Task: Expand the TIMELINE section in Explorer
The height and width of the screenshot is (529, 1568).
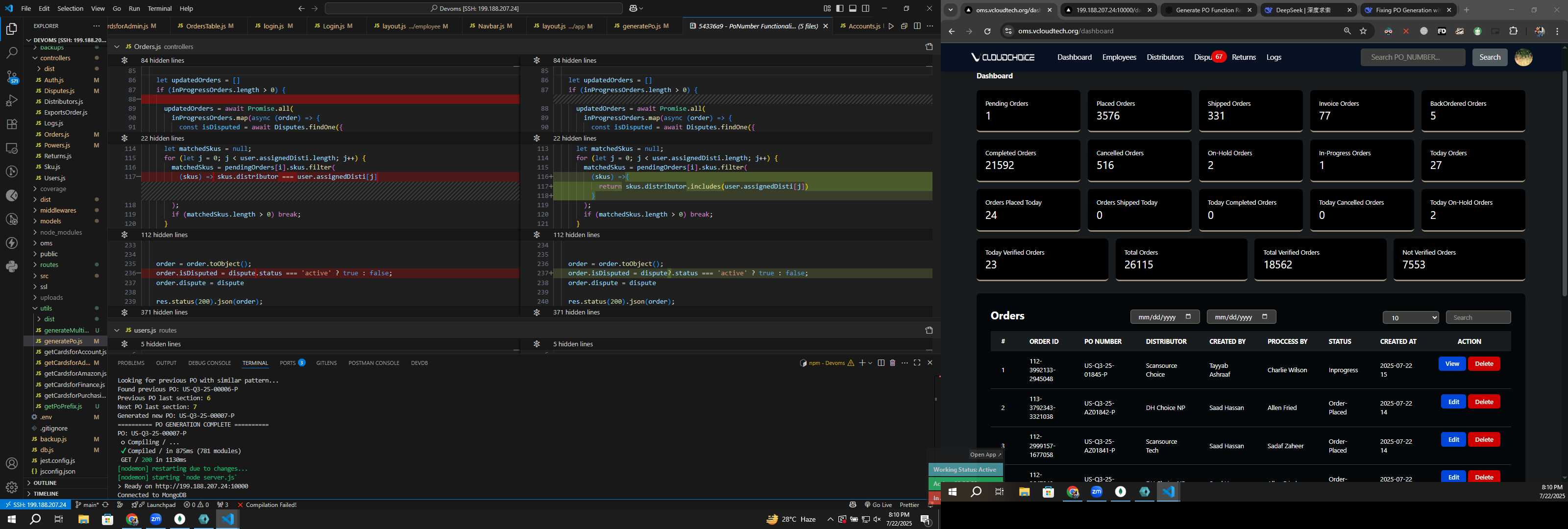Action: (x=46, y=494)
